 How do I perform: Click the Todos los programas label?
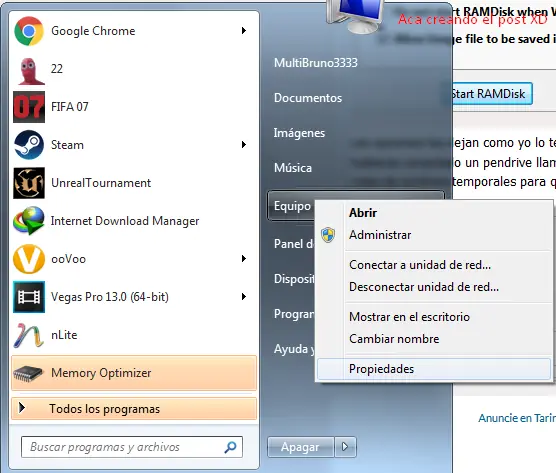(105, 409)
